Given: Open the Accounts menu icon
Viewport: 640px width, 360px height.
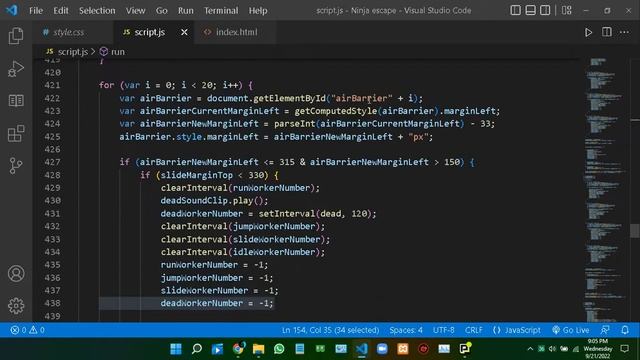Looking at the screenshot, I should tap(16, 273).
